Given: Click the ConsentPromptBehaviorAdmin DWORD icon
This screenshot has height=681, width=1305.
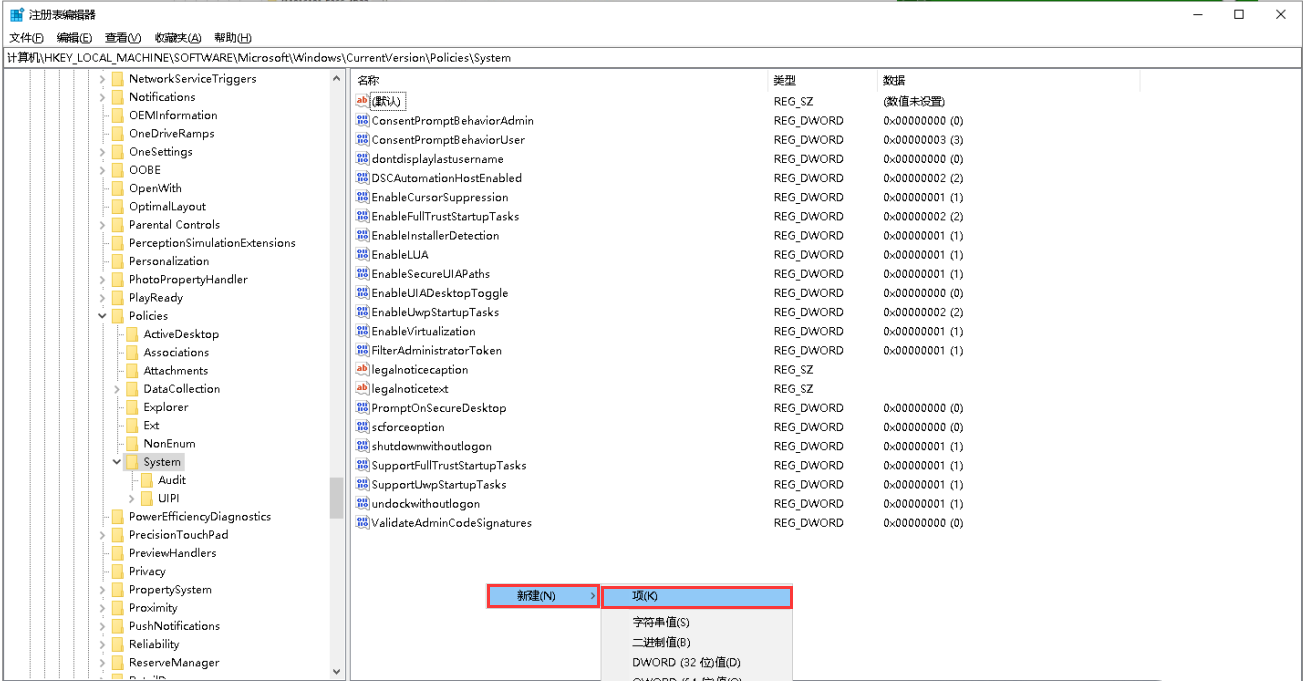Looking at the screenshot, I should click(362, 120).
